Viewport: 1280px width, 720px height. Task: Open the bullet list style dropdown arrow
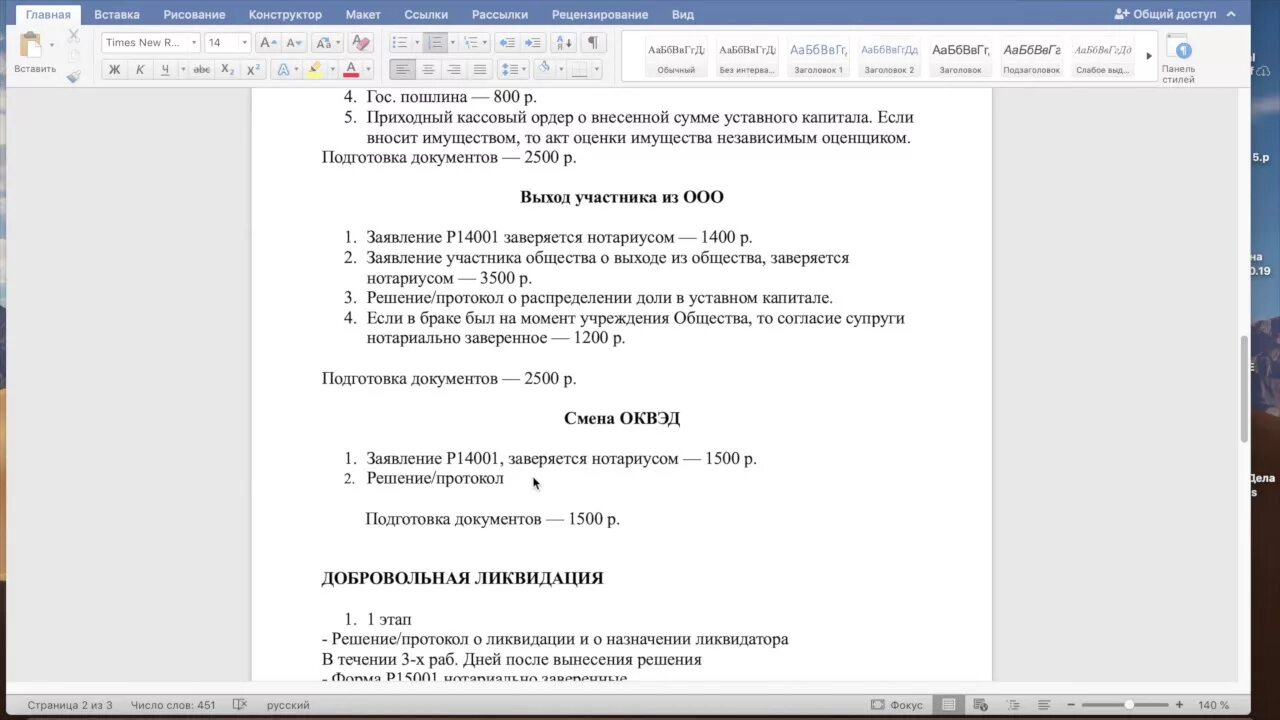(417, 43)
